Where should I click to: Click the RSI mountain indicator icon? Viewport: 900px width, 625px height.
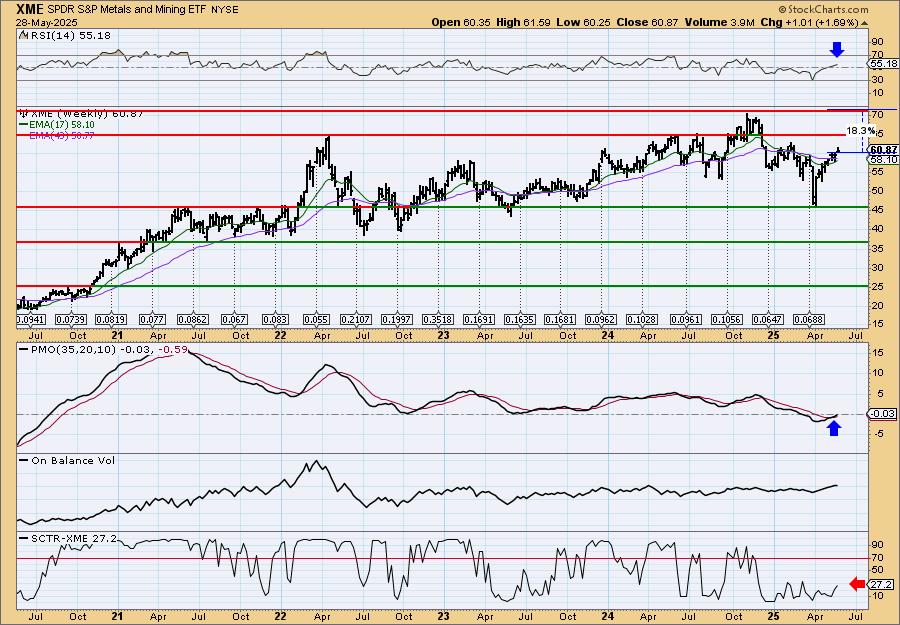tap(22, 36)
